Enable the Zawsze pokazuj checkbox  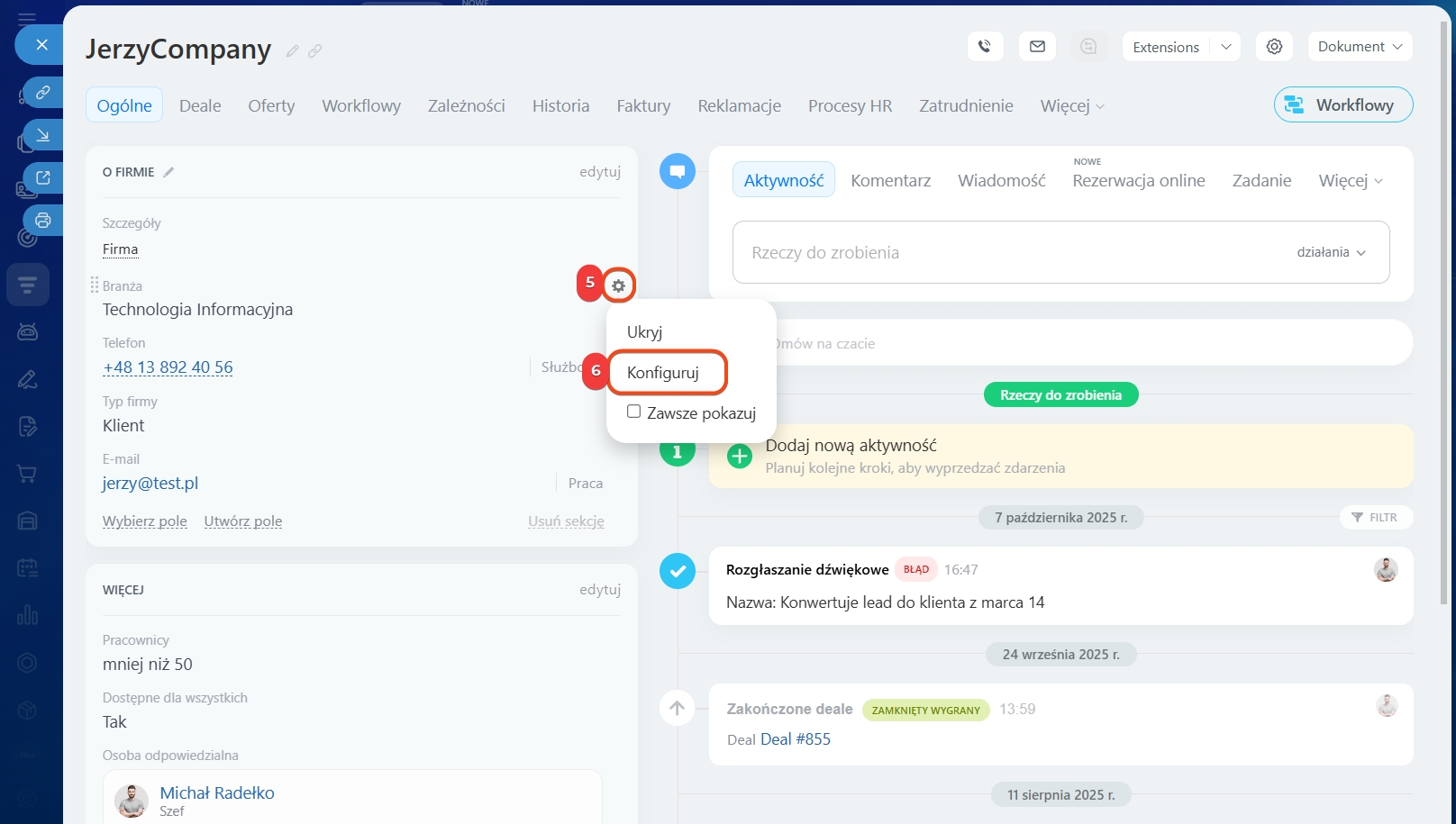(634, 412)
